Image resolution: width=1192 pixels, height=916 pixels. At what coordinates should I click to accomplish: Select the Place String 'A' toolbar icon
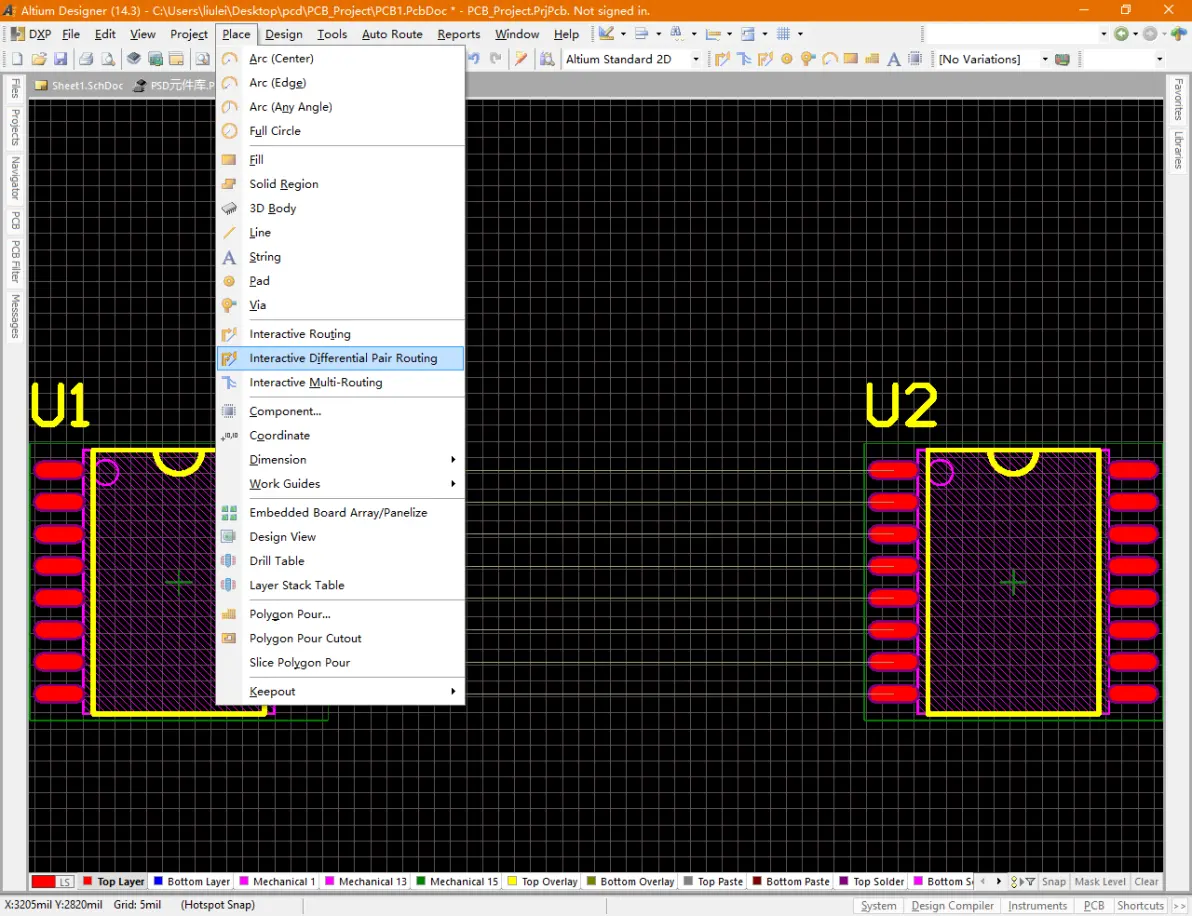coord(893,59)
